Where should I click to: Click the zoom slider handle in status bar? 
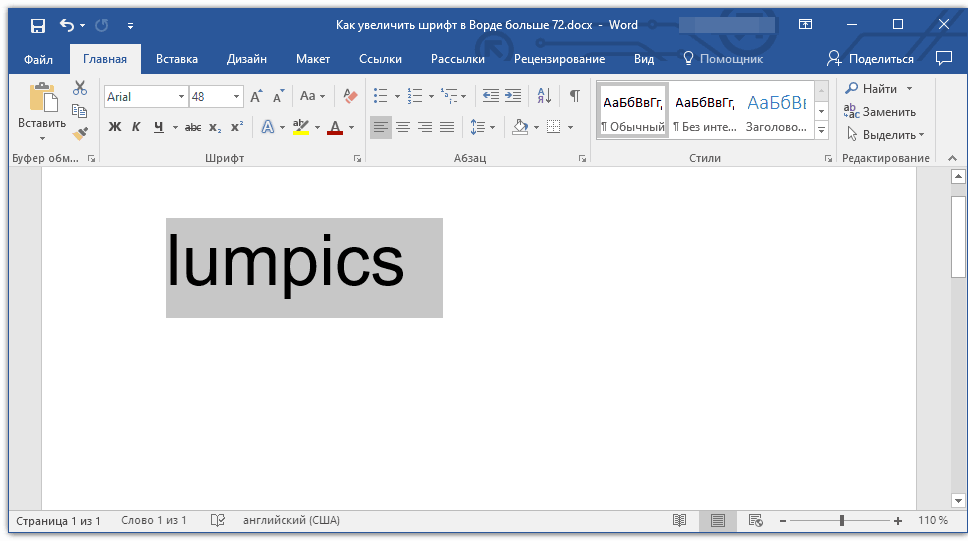tap(842, 521)
